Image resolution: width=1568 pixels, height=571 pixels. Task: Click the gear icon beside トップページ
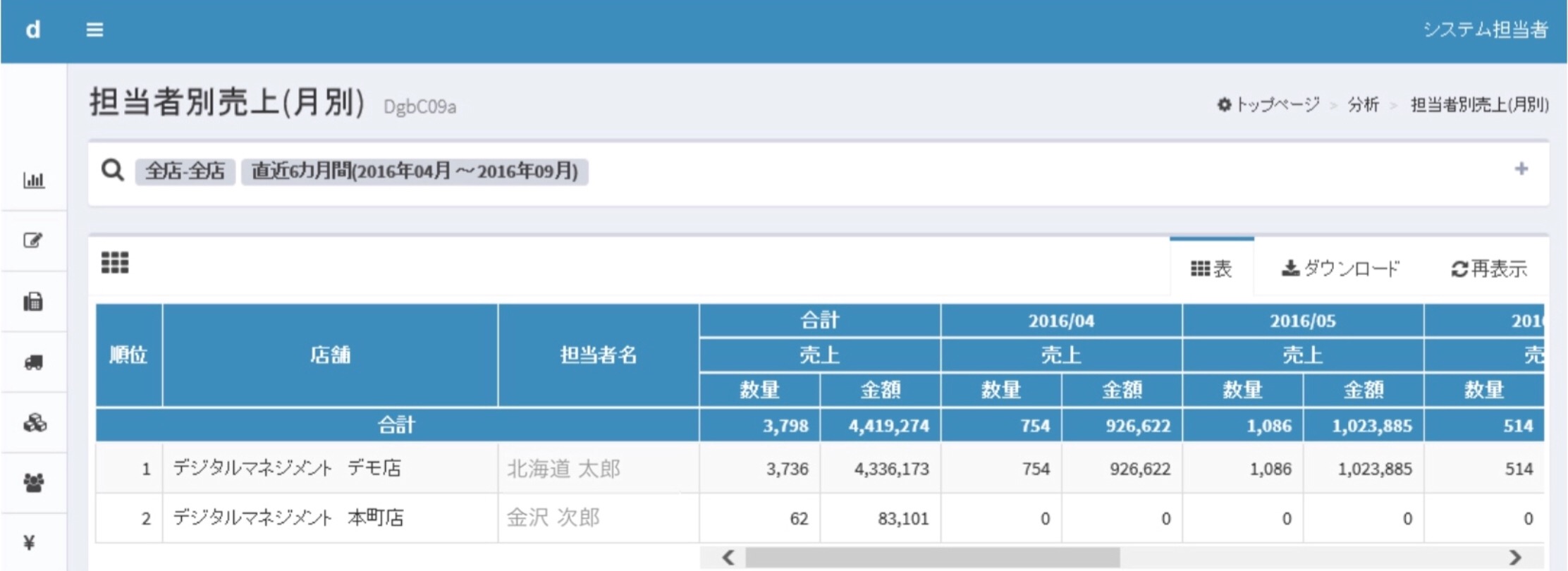(x=1224, y=104)
